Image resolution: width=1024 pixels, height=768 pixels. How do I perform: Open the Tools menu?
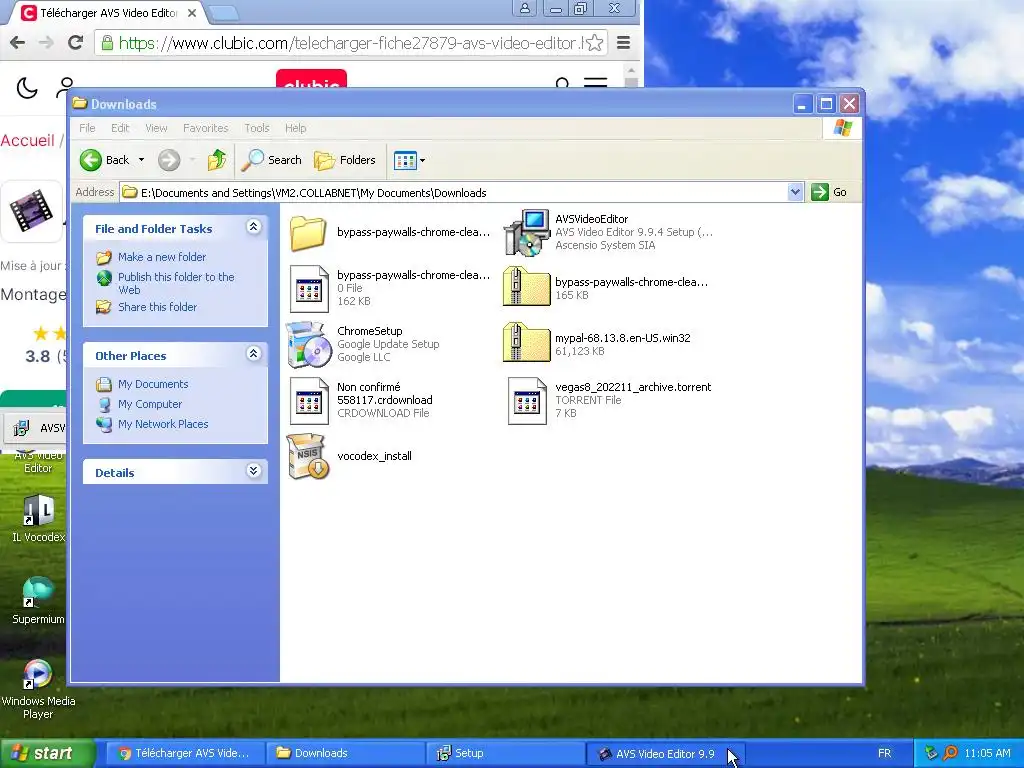257,128
